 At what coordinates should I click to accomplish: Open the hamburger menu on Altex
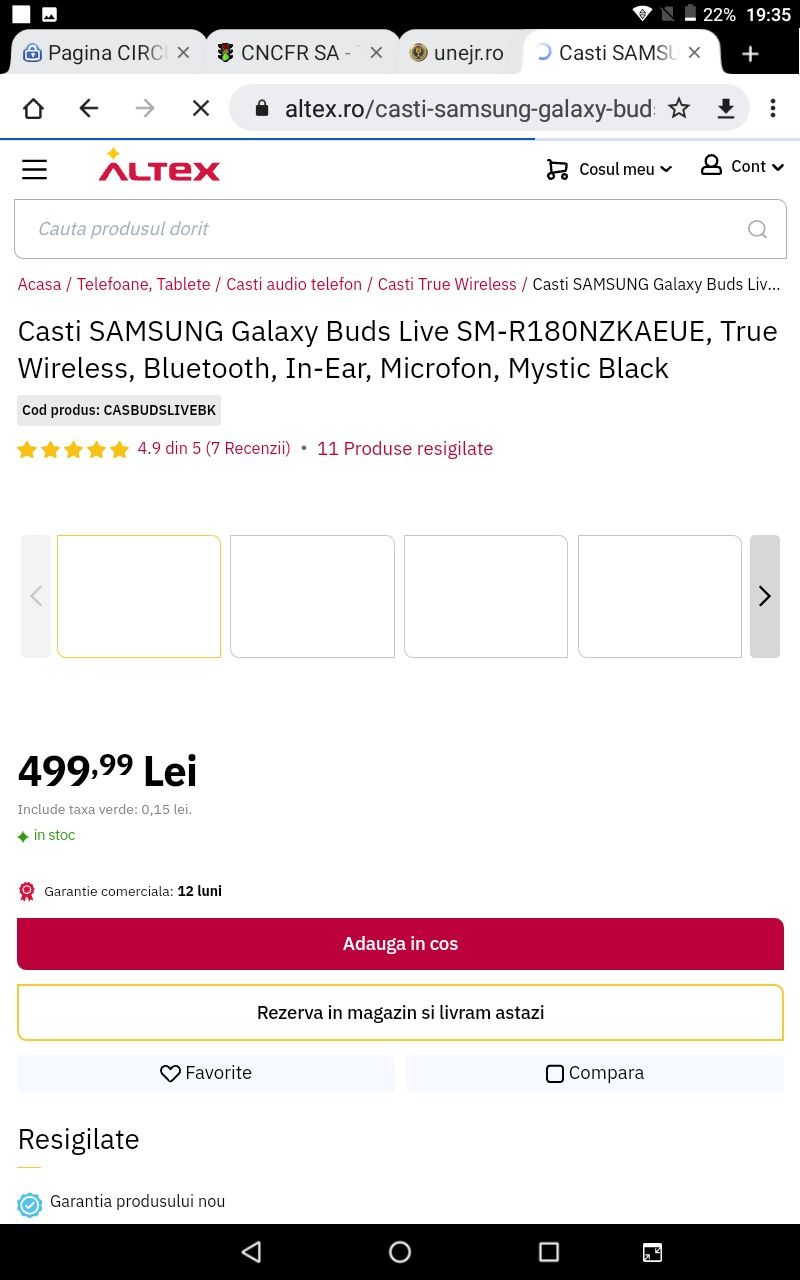click(x=35, y=169)
